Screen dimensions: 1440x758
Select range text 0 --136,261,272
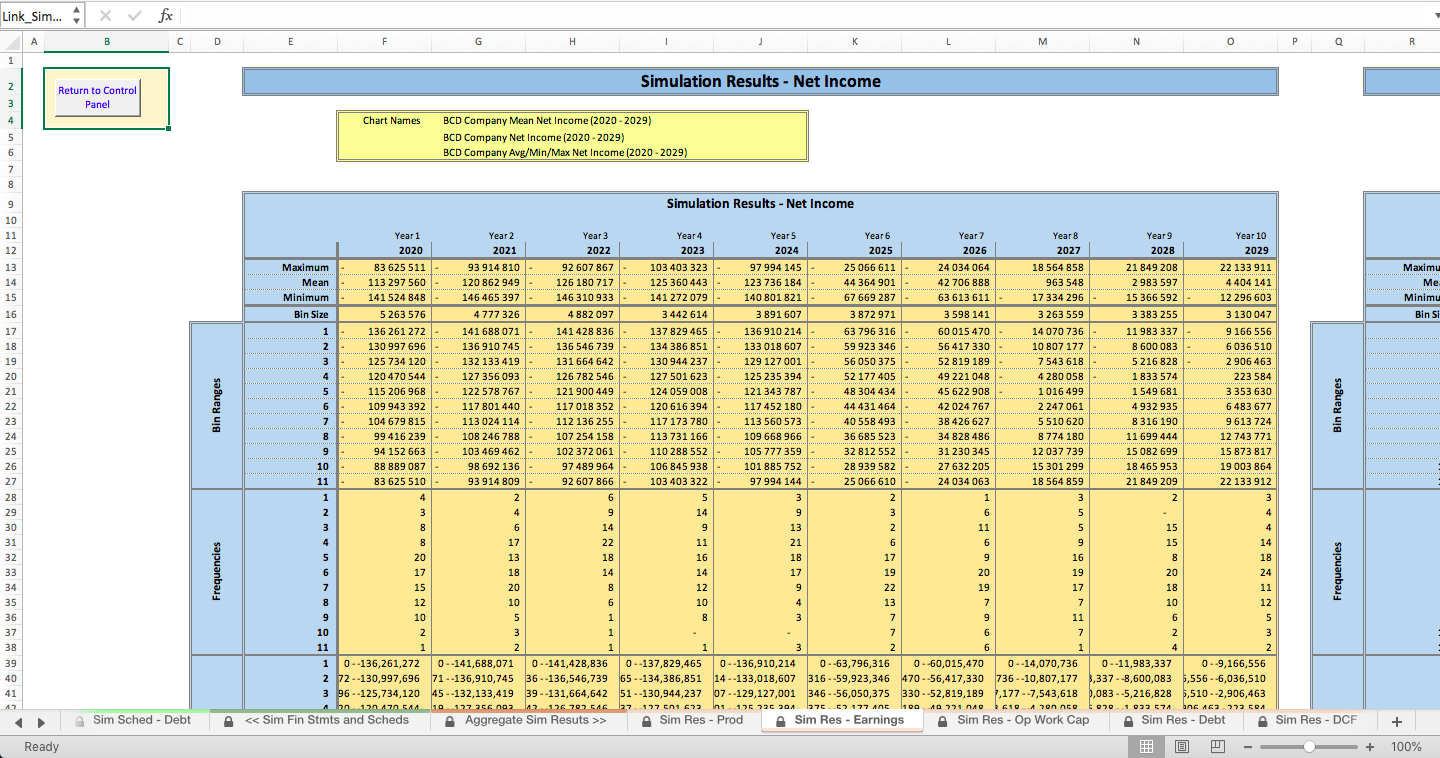pos(386,663)
